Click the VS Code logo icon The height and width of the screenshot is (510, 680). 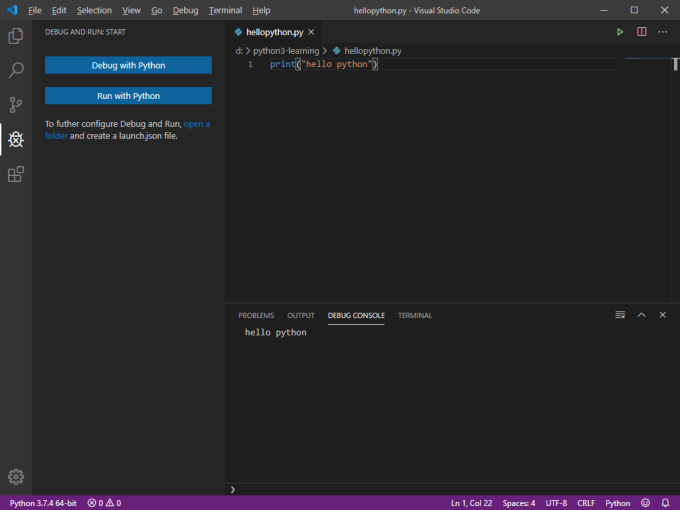tap(12, 10)
